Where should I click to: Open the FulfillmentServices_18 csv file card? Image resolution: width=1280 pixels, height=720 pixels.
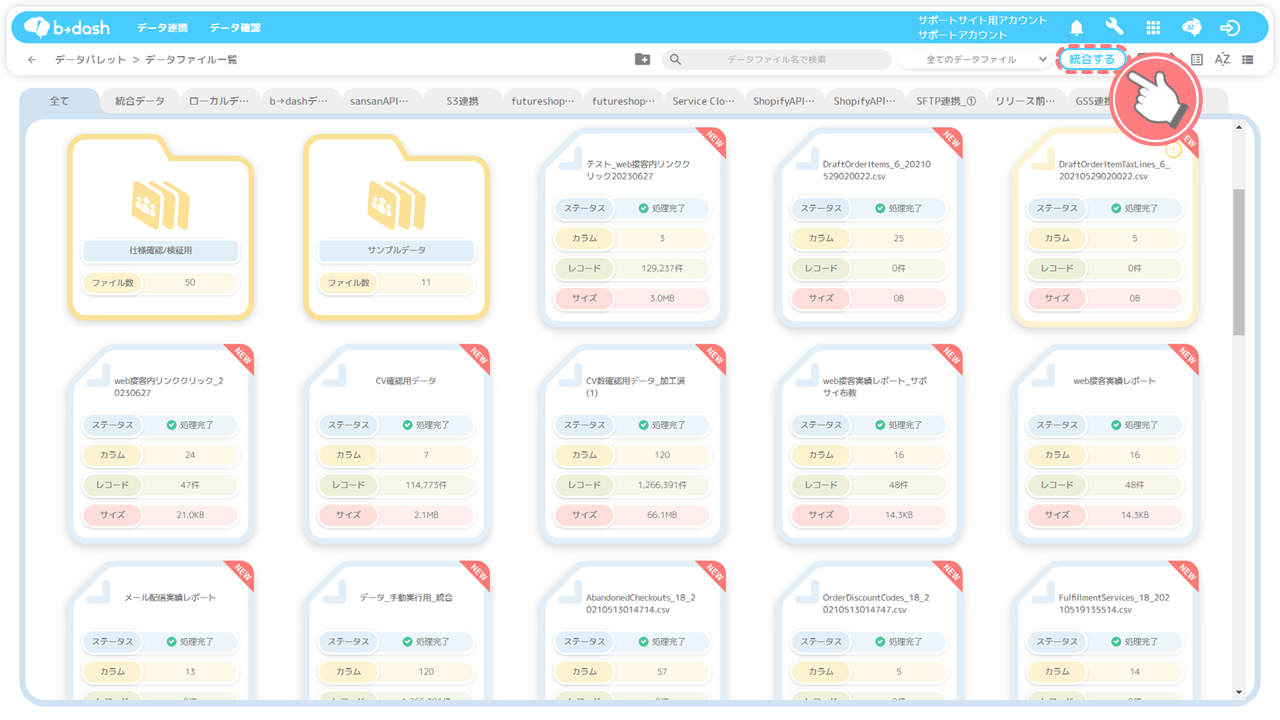tap(1106, 630)
